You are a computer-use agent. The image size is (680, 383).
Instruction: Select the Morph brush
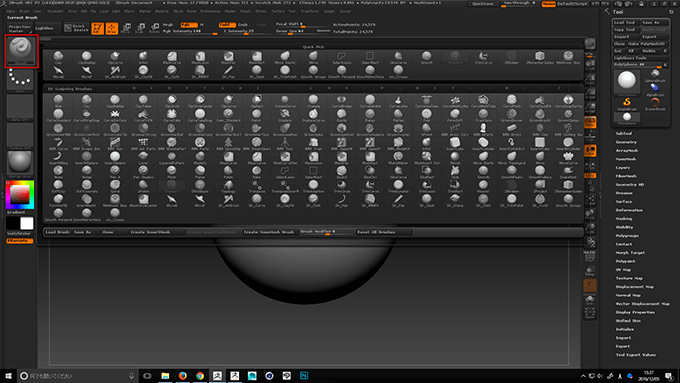[x=455, y=158]
